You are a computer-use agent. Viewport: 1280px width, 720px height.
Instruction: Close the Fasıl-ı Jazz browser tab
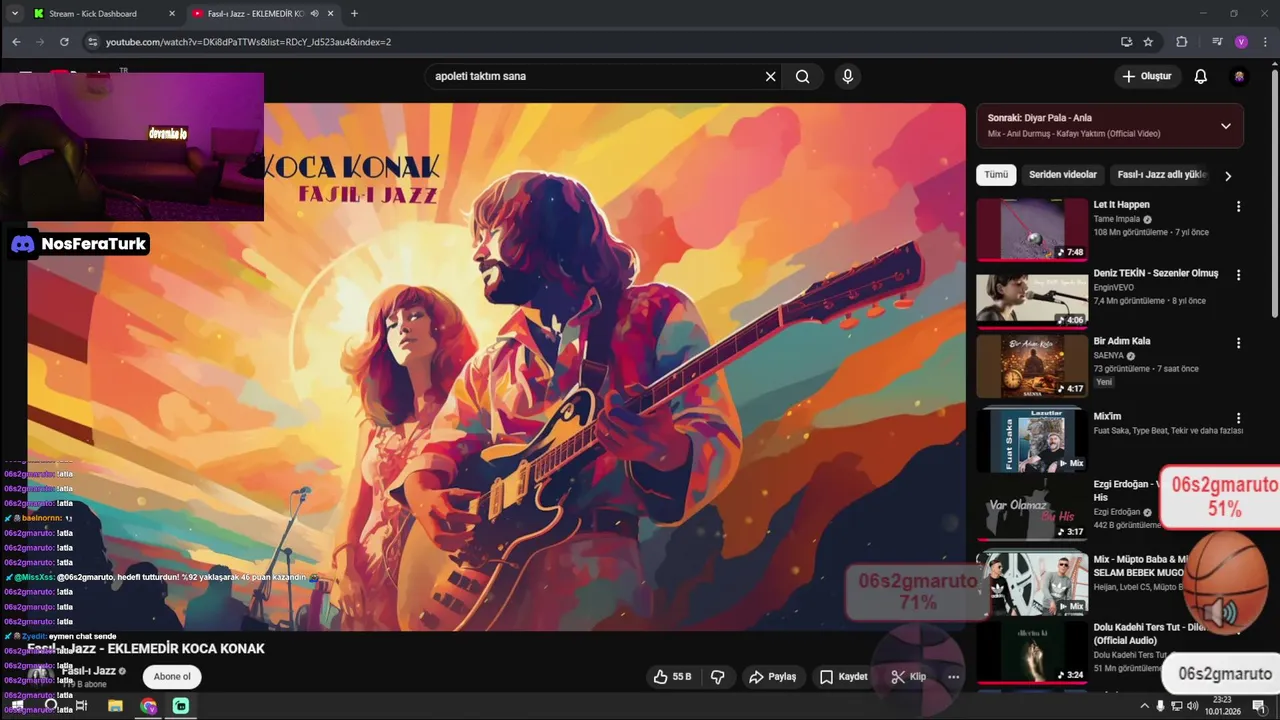click(330, 14)
